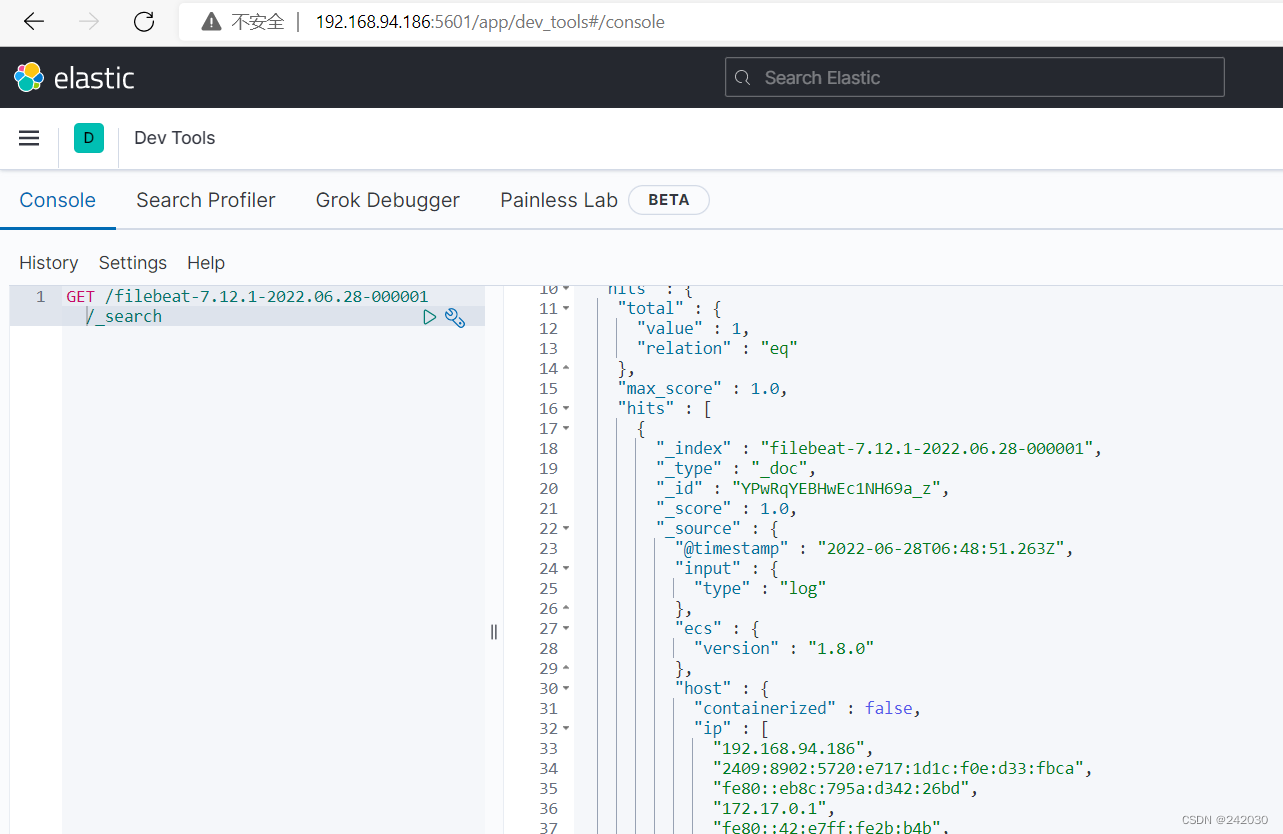Image resolution: width=1283 pixels, height=834 pixels.
Task: Click into the Search Elastic field
Action: pyautogui.click(x=974, y=78)
